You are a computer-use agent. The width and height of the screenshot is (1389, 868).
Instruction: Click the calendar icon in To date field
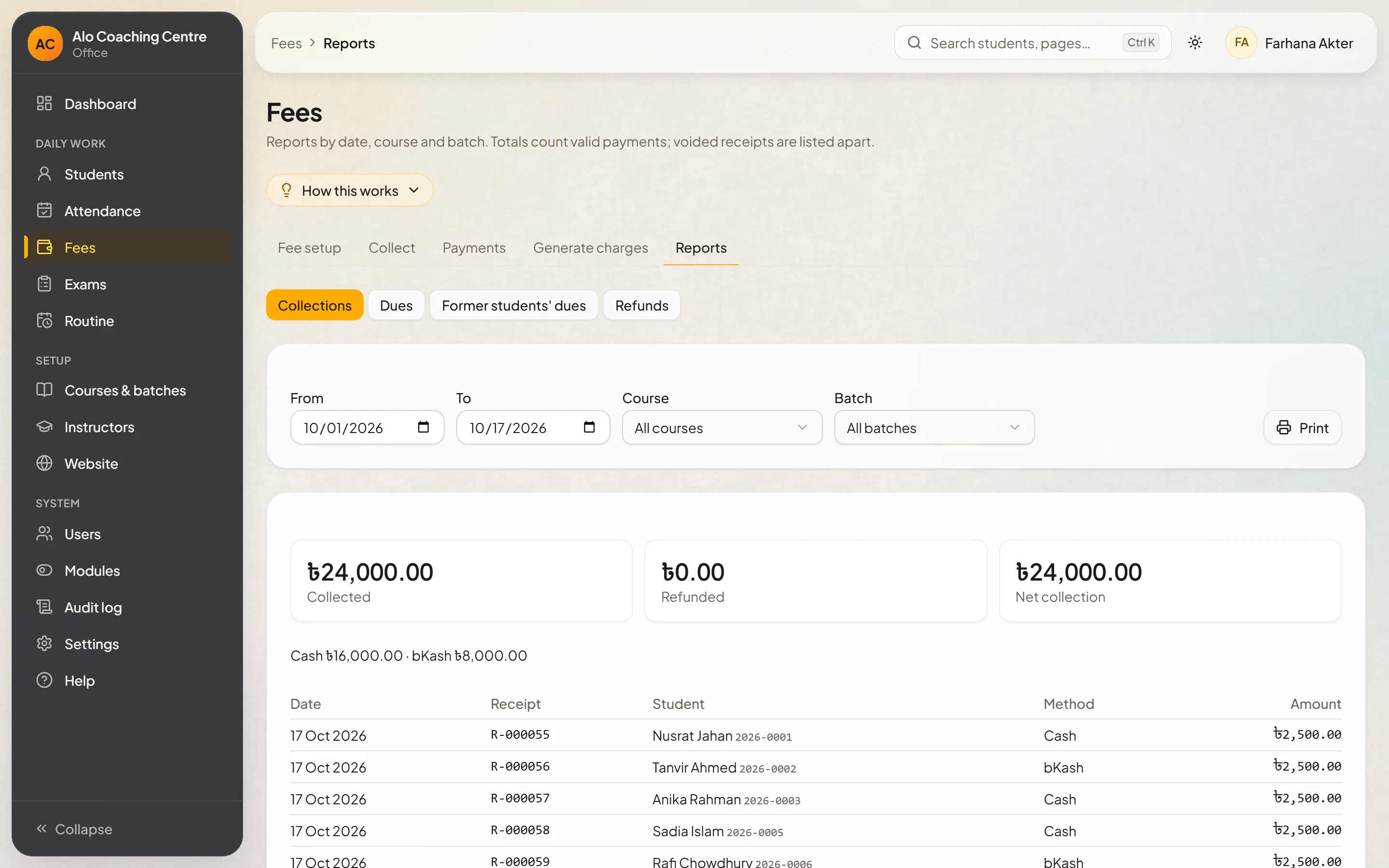(589, 427)
